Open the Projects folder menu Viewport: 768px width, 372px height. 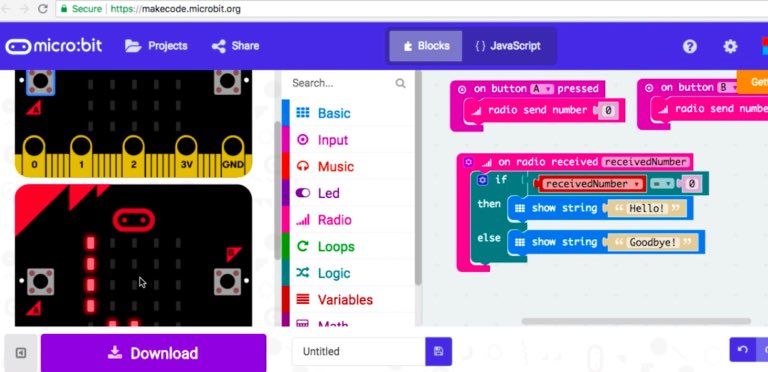click(156, 46)
